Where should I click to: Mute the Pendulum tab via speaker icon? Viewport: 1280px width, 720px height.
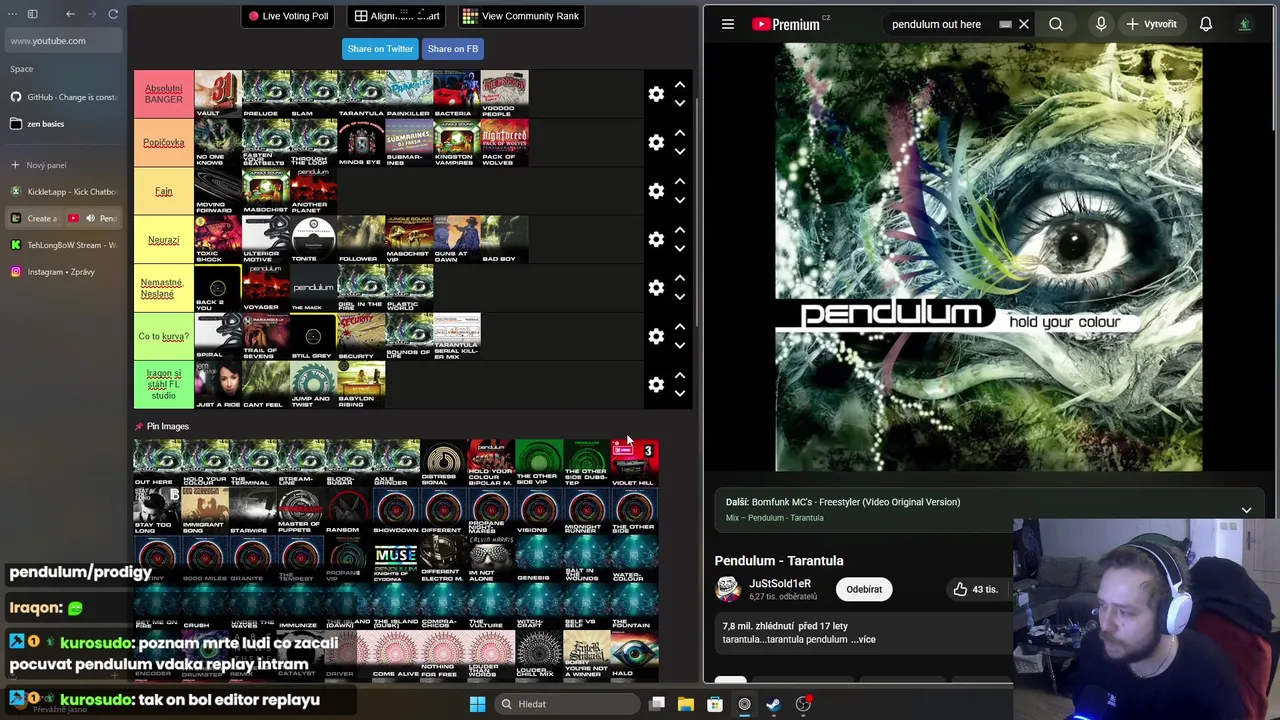point(90,218)
